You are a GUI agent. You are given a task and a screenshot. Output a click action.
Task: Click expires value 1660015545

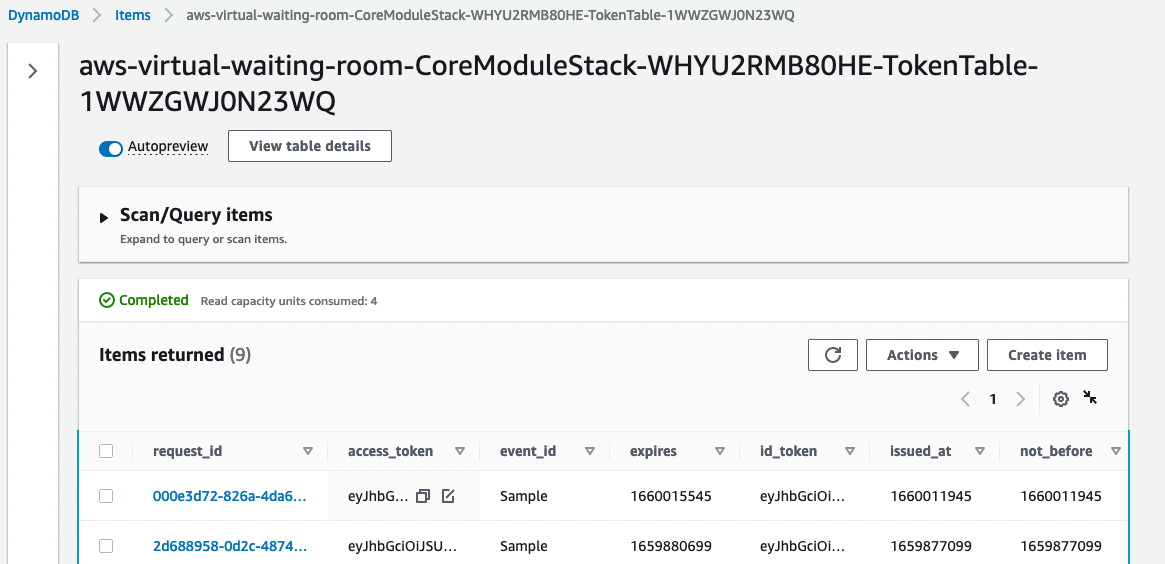click(671, 496)
